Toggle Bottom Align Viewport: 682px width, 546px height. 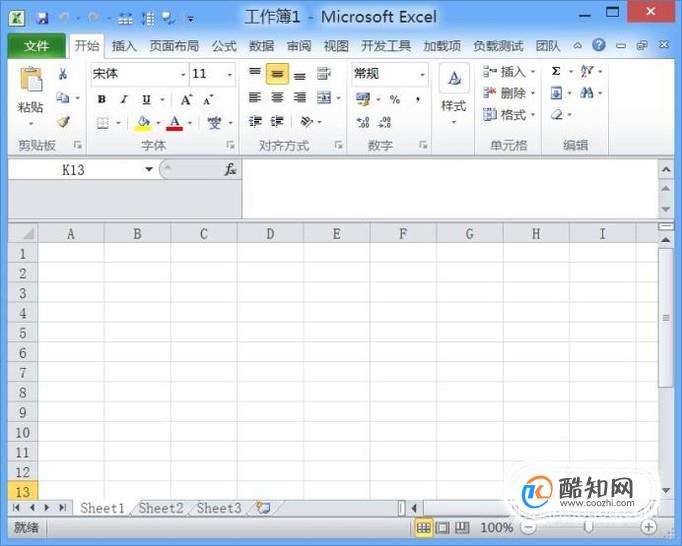point(299,76)
